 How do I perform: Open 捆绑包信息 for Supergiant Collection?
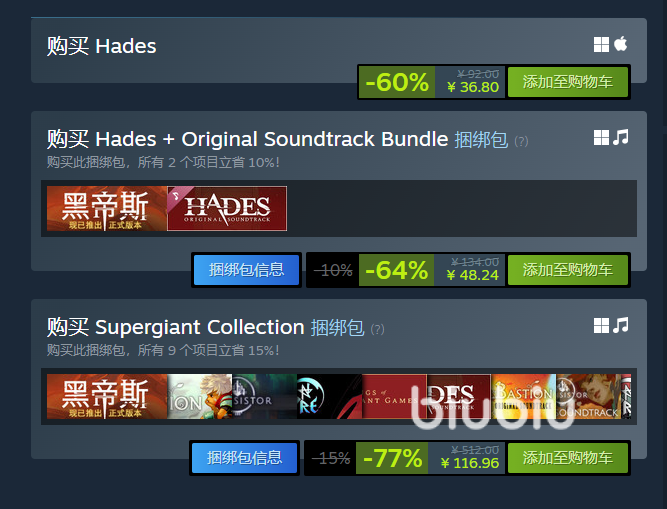[x=245, y=458]
